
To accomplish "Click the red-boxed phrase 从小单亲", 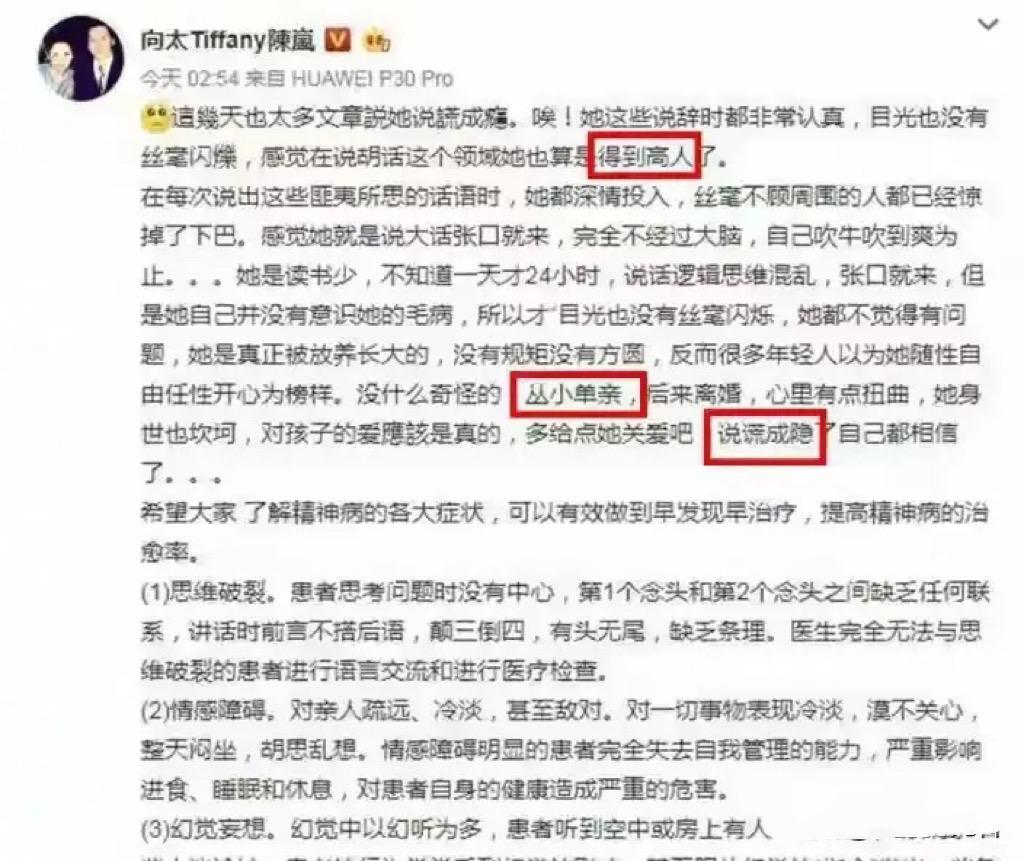I will (579, 394).
